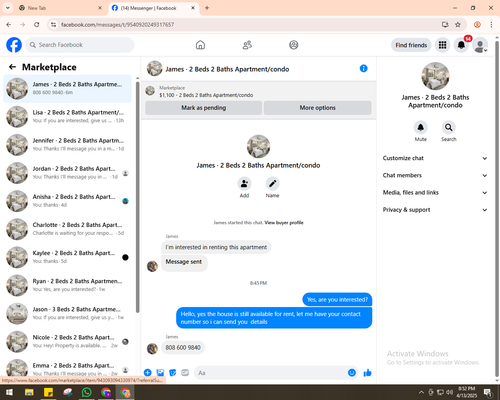Open the notifications bell
The width and height of the screenshot is (500, 400).
(461, 45)
